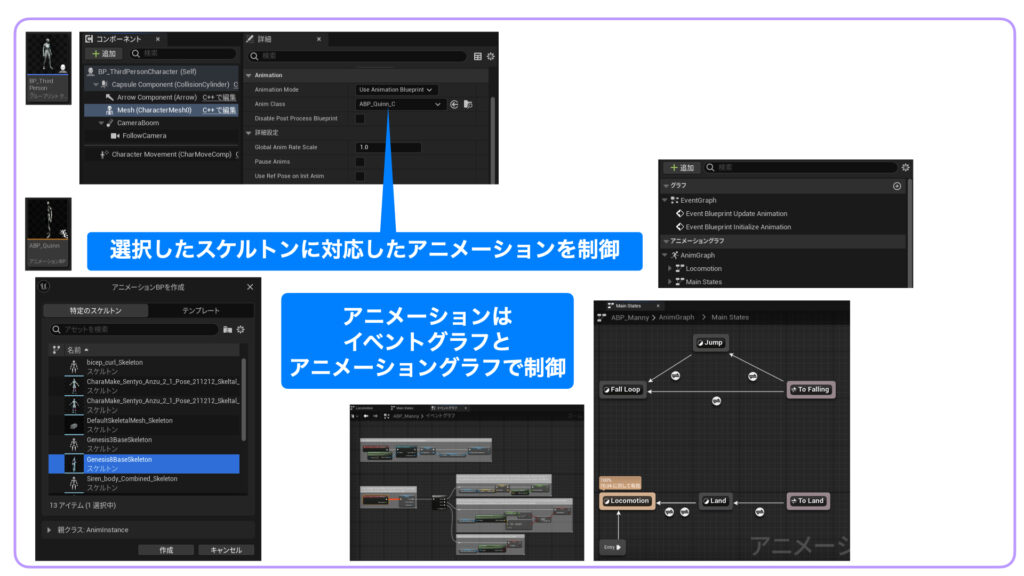
Task: Browse to Anim Class asset folder icon
Action: [x=468, y=104]
